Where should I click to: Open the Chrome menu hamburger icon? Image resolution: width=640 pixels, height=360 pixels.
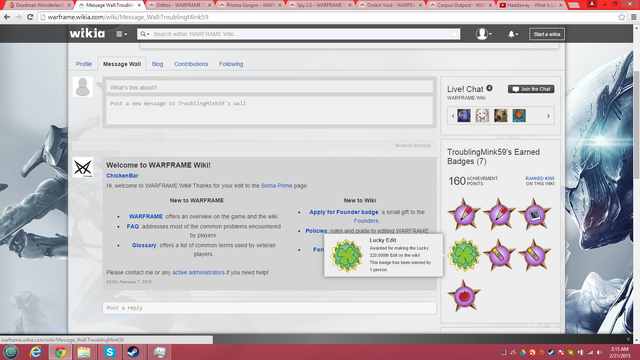tap(633, 17)
